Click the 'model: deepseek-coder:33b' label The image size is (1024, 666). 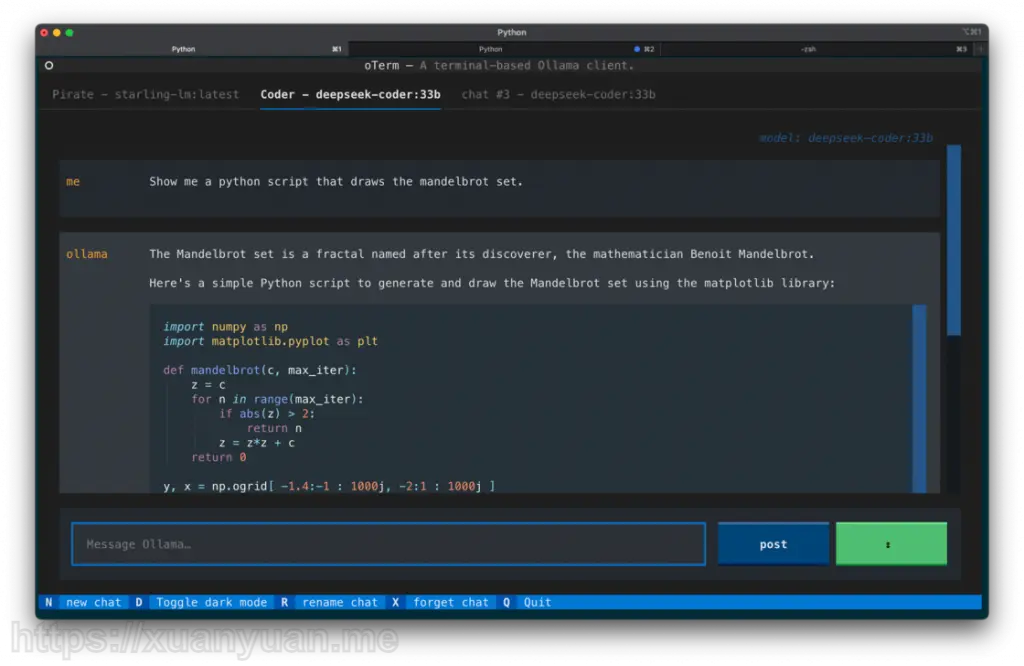pyautogui.click(x=846, y=138)
